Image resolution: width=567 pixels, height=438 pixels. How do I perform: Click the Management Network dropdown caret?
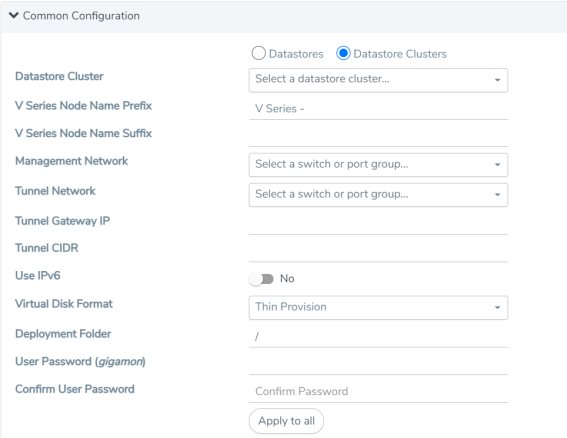[x=498, y=165]
